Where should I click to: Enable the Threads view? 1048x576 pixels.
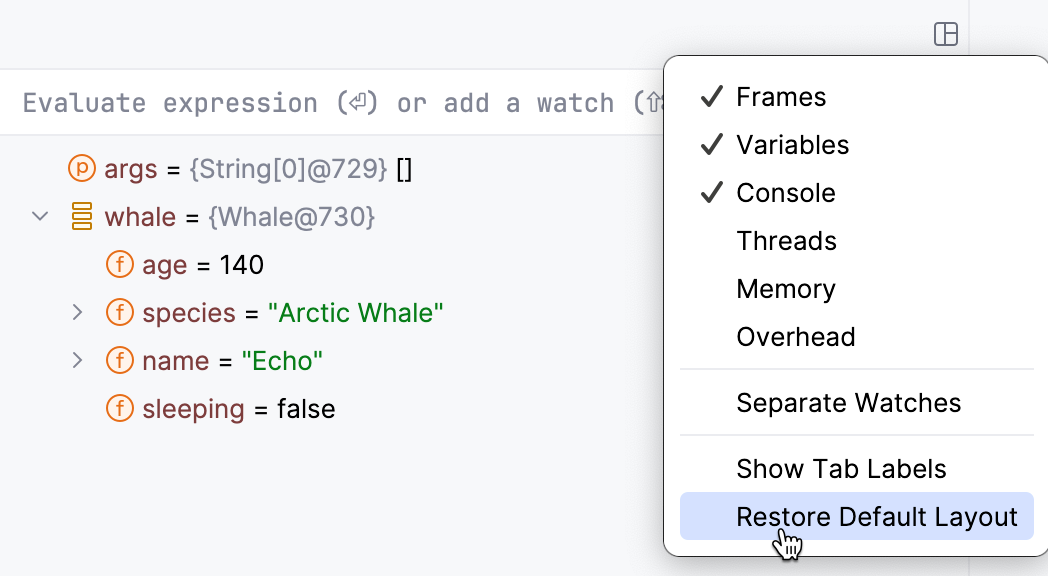[786, 240]
